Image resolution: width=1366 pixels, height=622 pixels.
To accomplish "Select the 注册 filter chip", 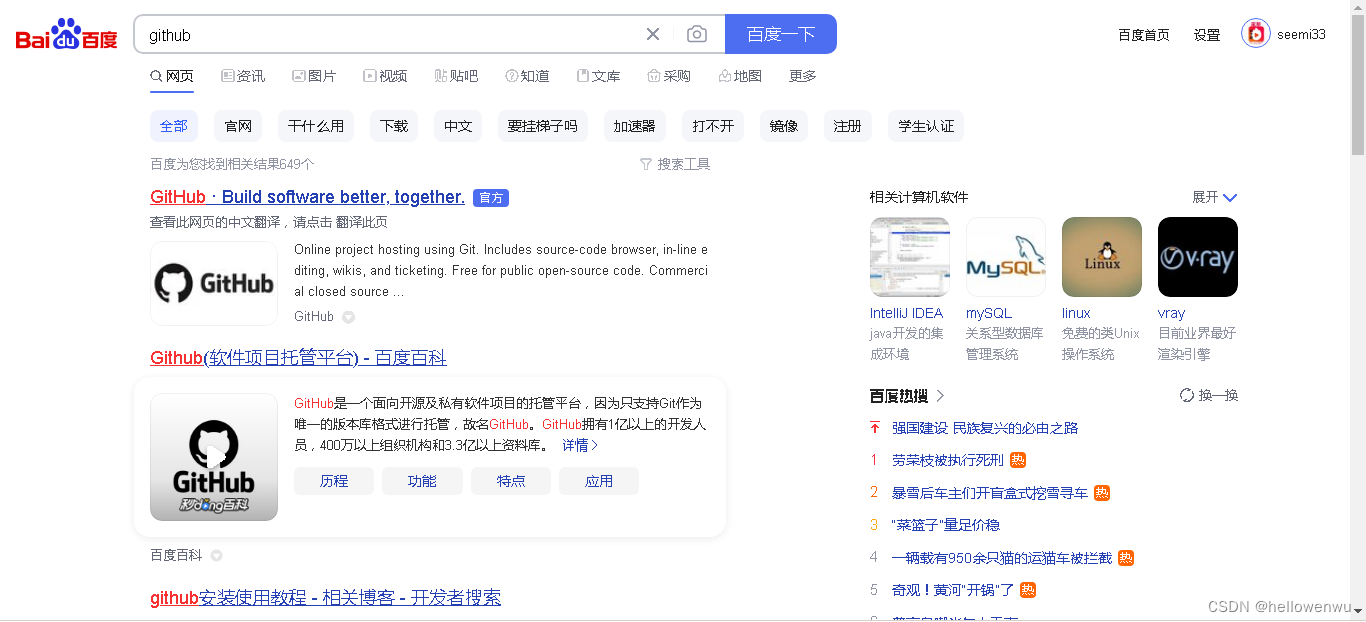I will pyautogui.click(x=848, y=126).
